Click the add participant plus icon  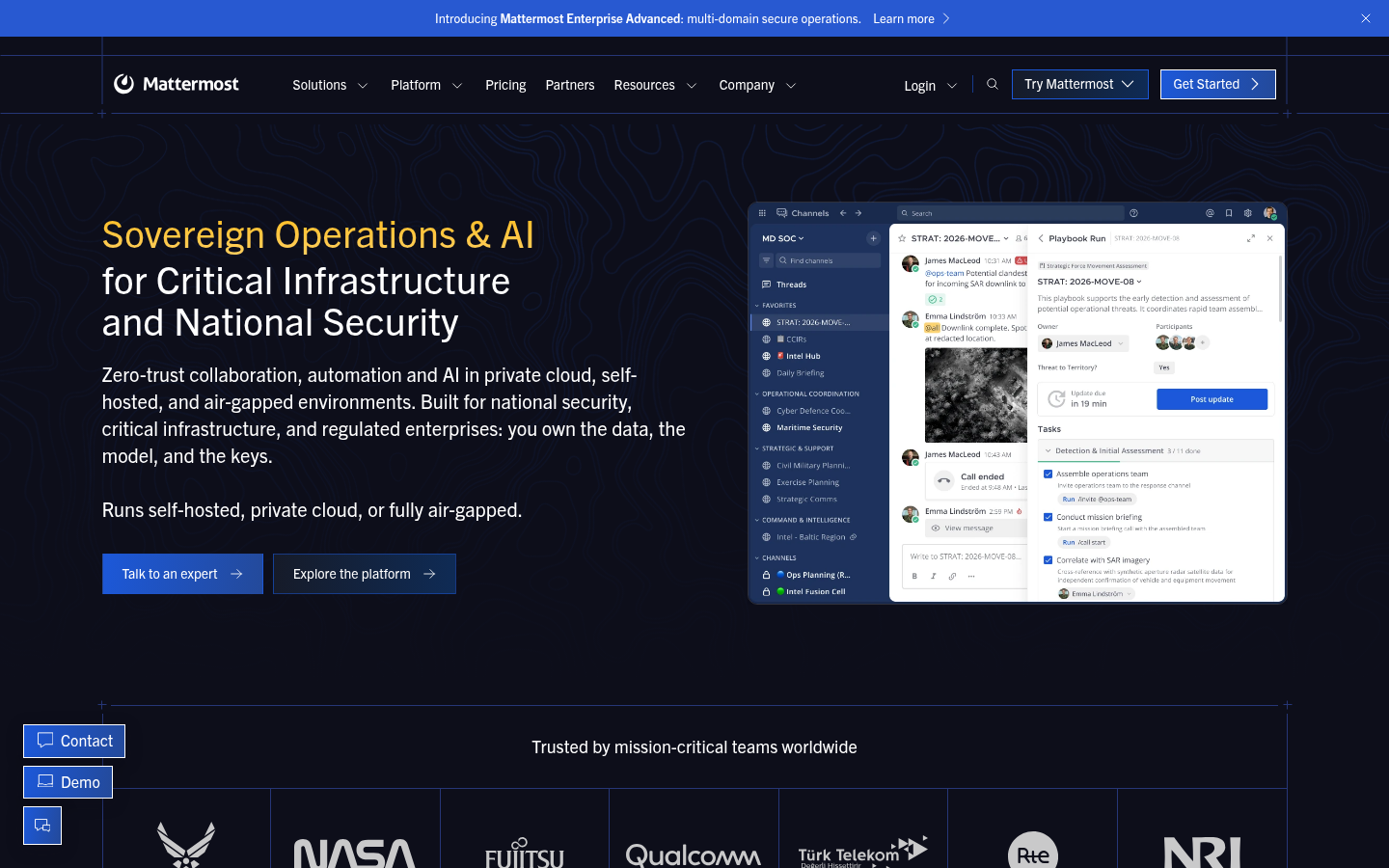tap(1203, 342)
